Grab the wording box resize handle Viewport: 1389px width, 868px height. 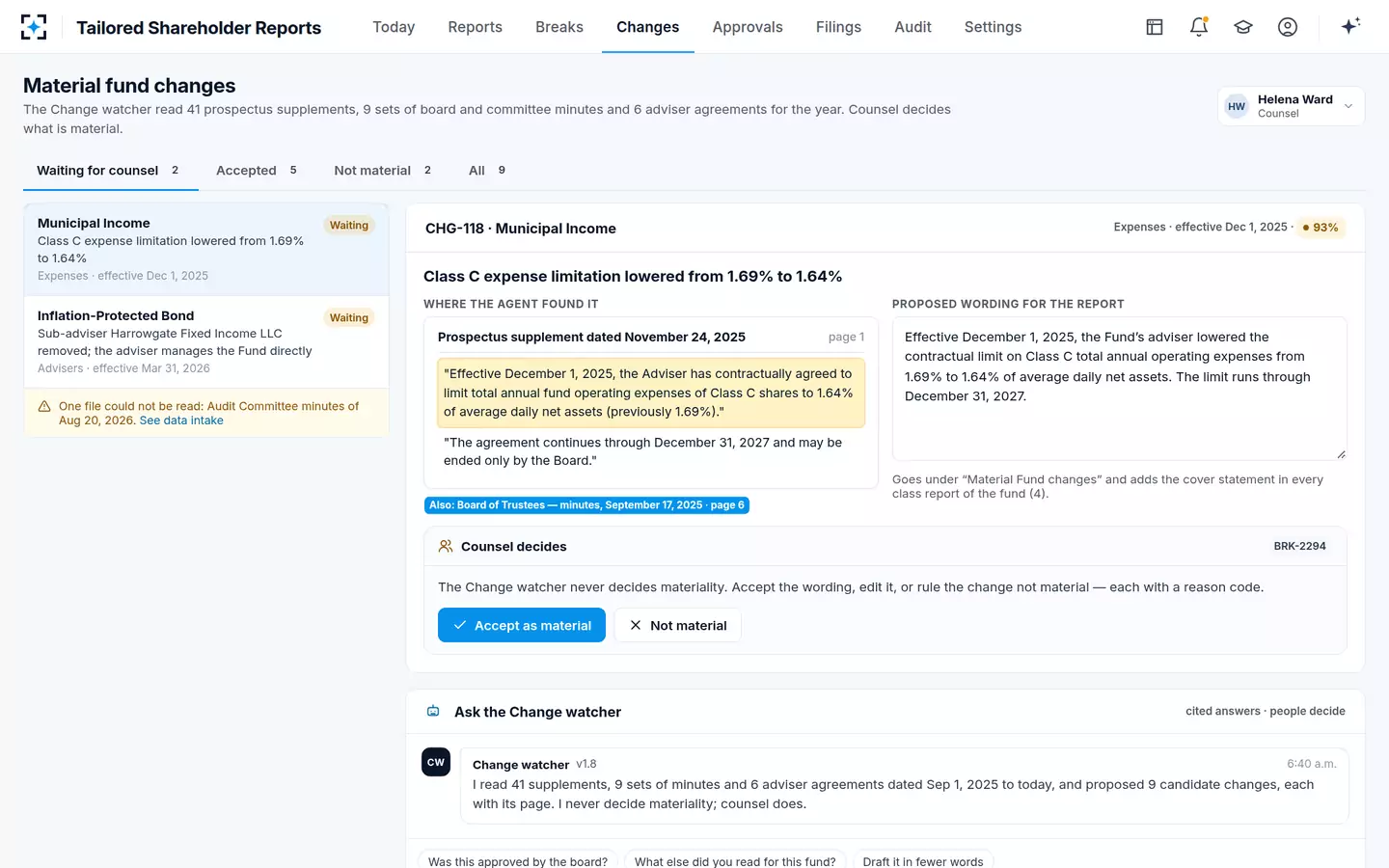(x=1341, y=454)
